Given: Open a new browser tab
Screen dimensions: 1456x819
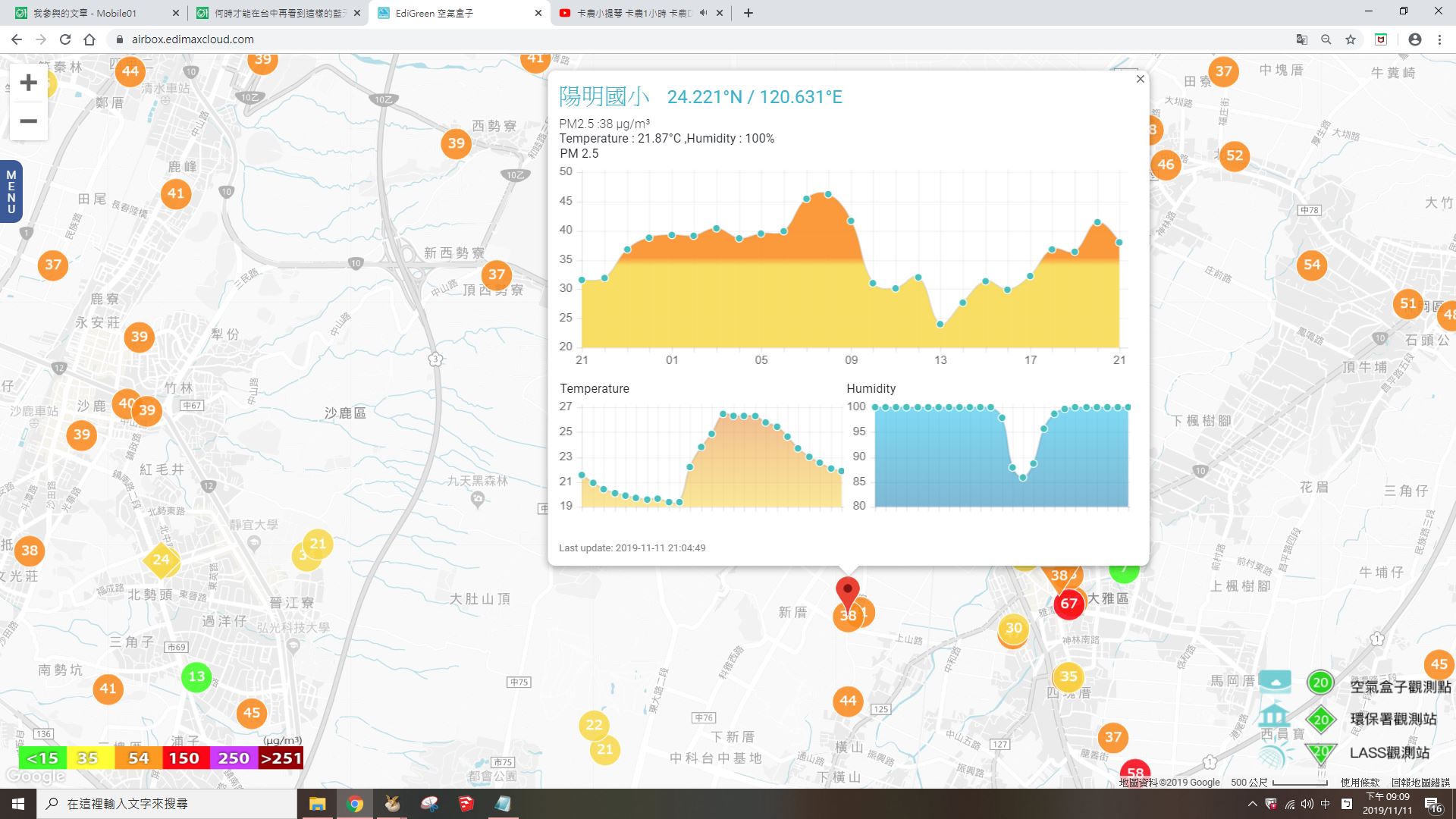Looking at the screenshot, I should point(748,13).
